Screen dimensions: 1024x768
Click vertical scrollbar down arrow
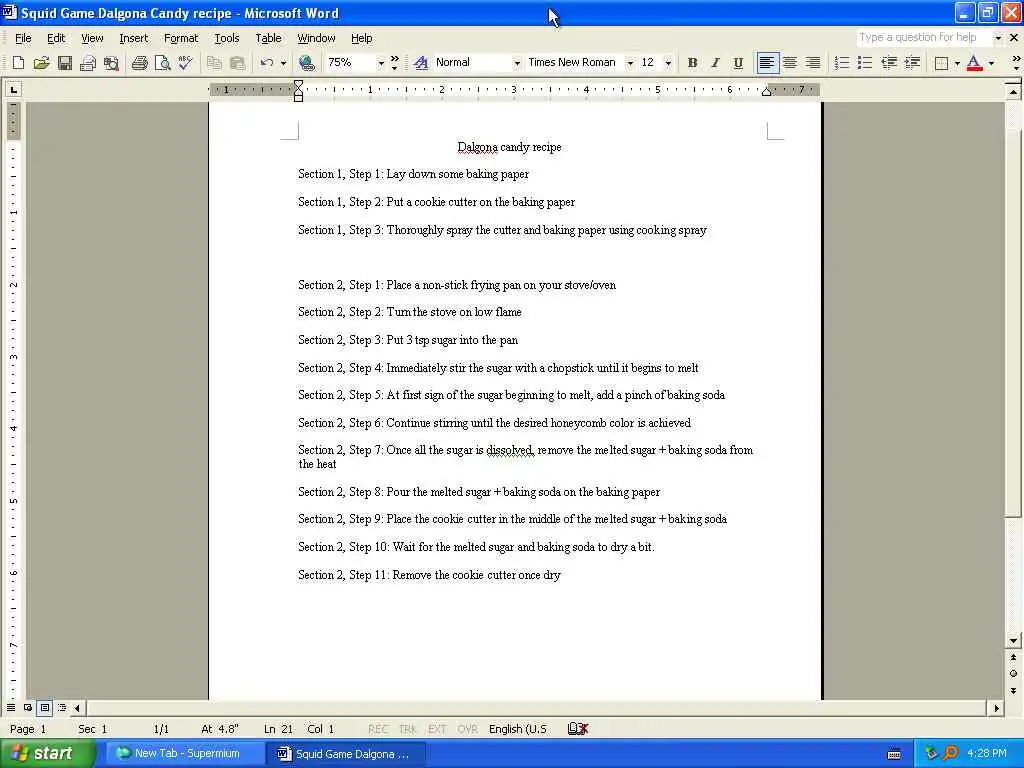click(x=1013, y=641)
